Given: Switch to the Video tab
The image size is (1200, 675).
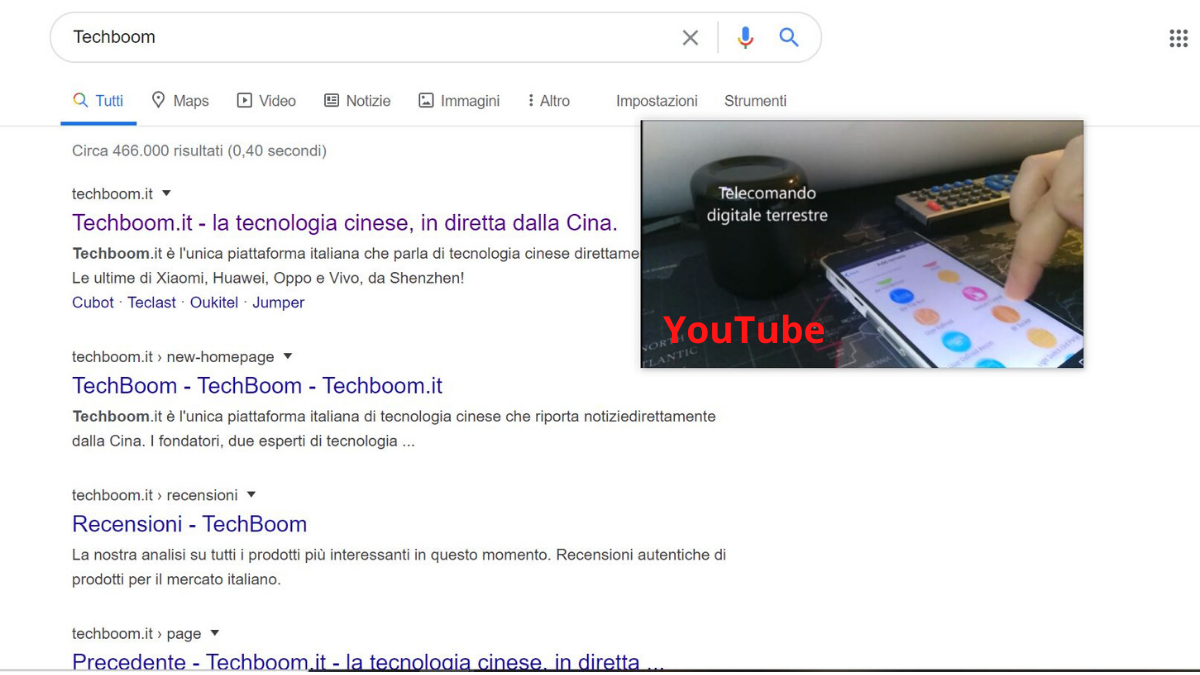Looking at the screenshot, I should pos(266,101).
